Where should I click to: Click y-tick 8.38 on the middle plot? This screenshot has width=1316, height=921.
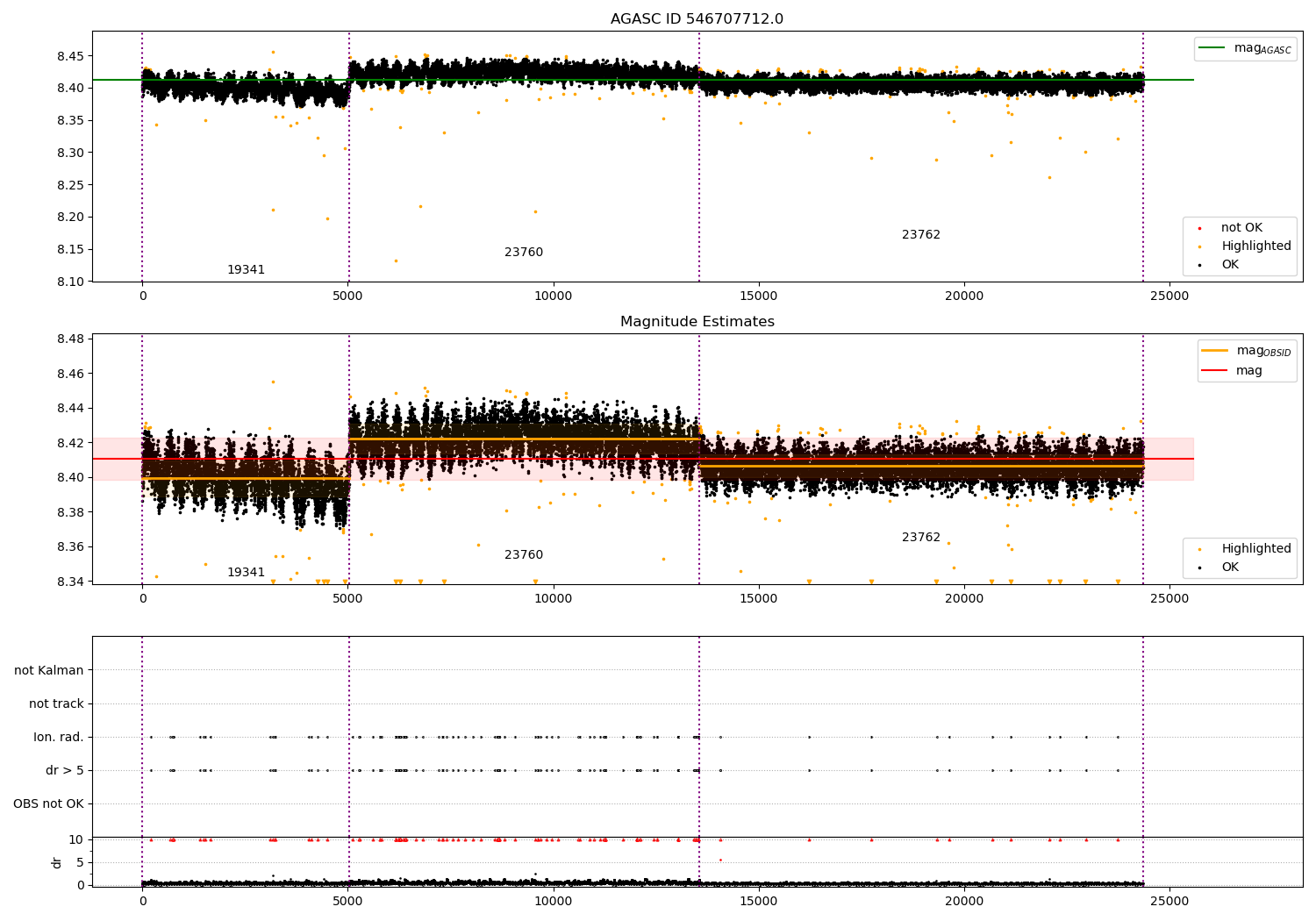click(x=70, y=512)
